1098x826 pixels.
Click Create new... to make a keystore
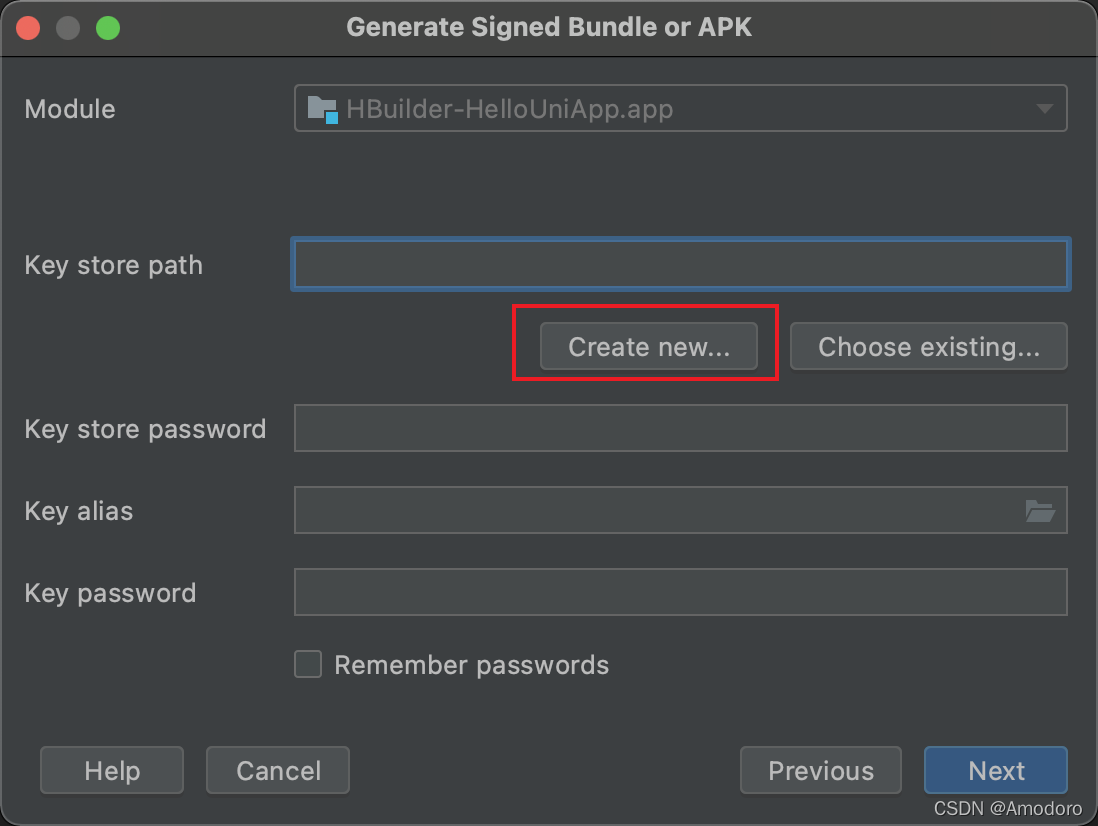coord(648,346)
